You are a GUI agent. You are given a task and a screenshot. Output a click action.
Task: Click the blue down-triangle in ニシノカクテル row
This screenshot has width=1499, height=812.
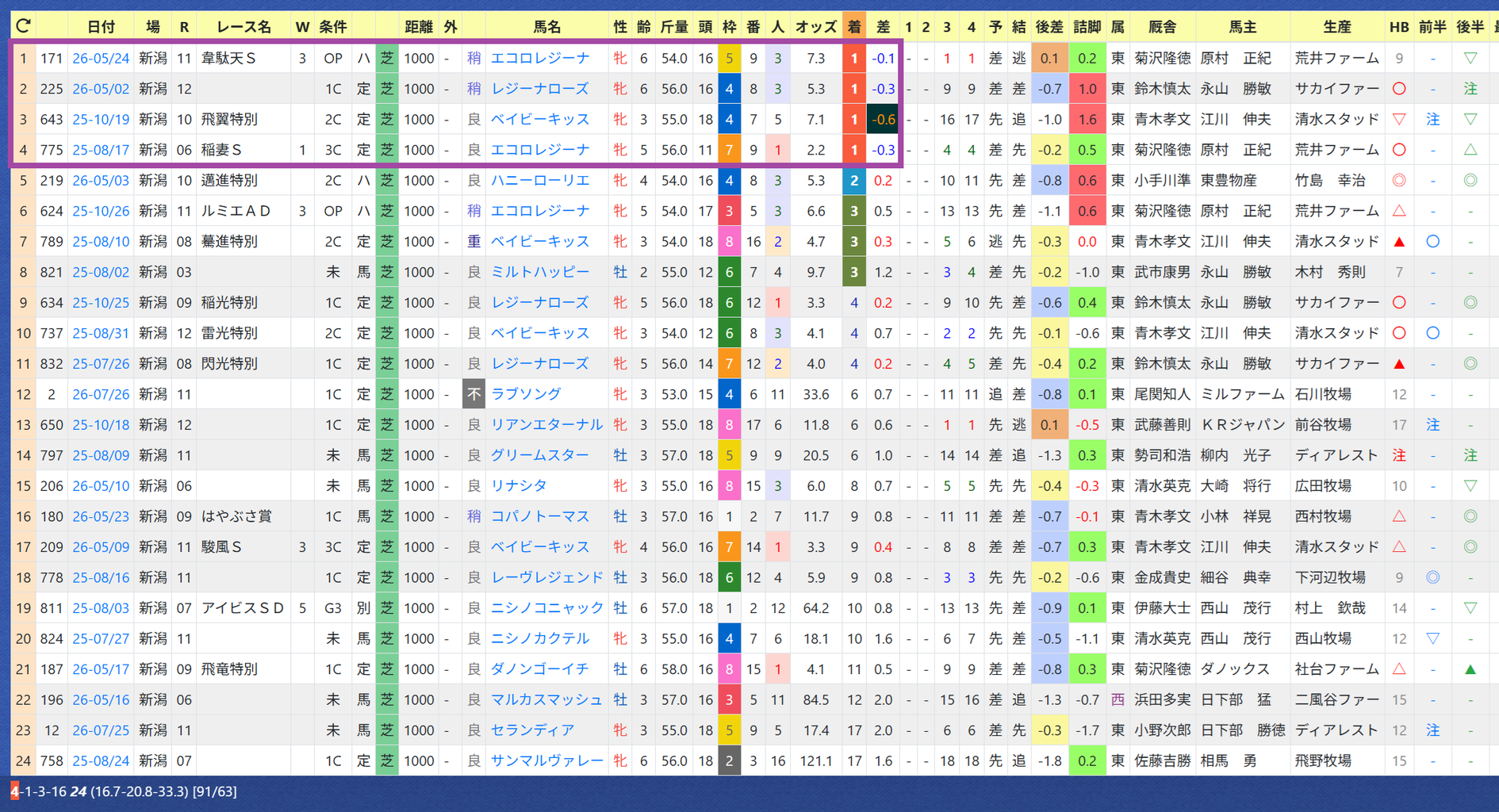[1432, 638]
